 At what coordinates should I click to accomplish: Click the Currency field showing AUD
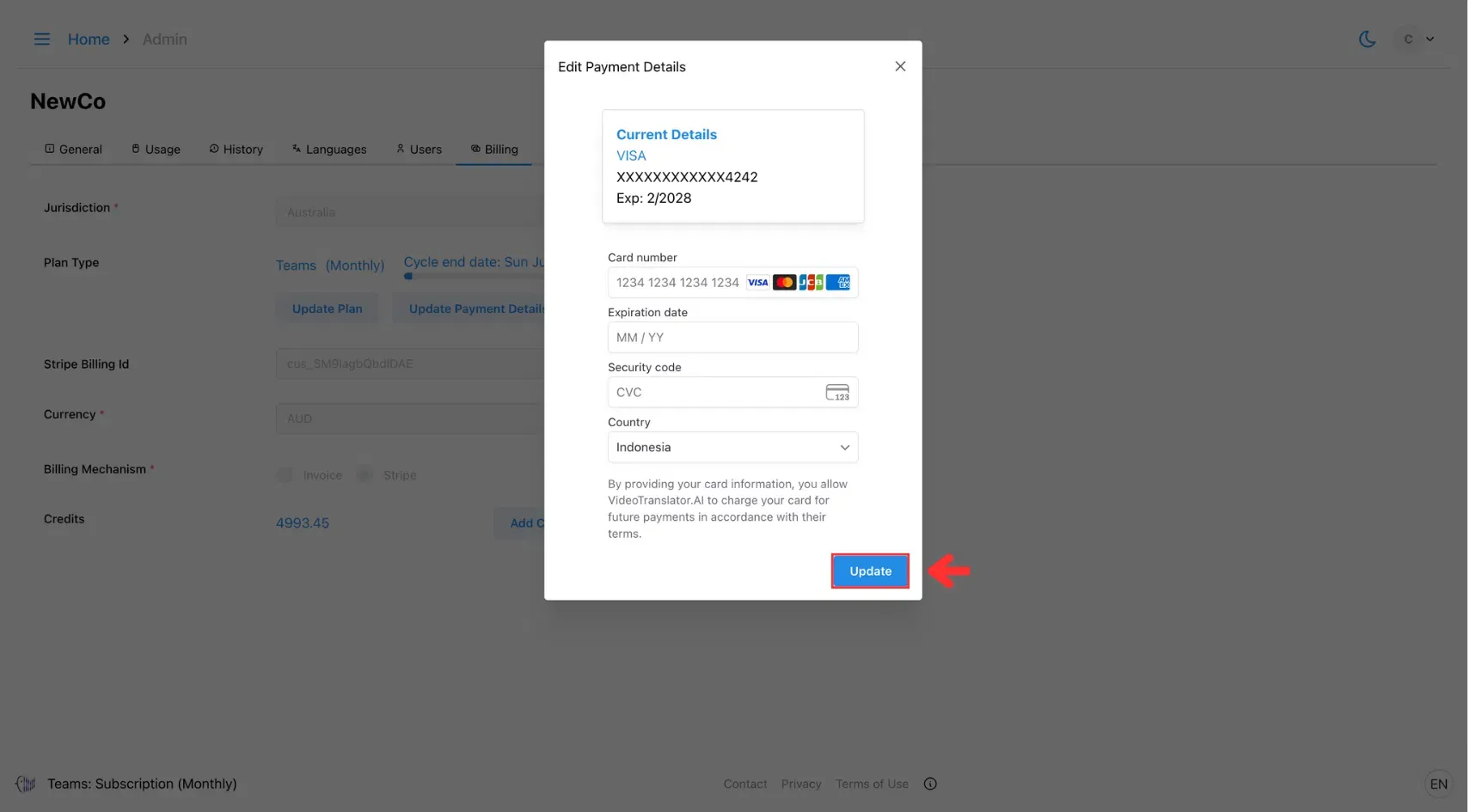click(410, 418)
